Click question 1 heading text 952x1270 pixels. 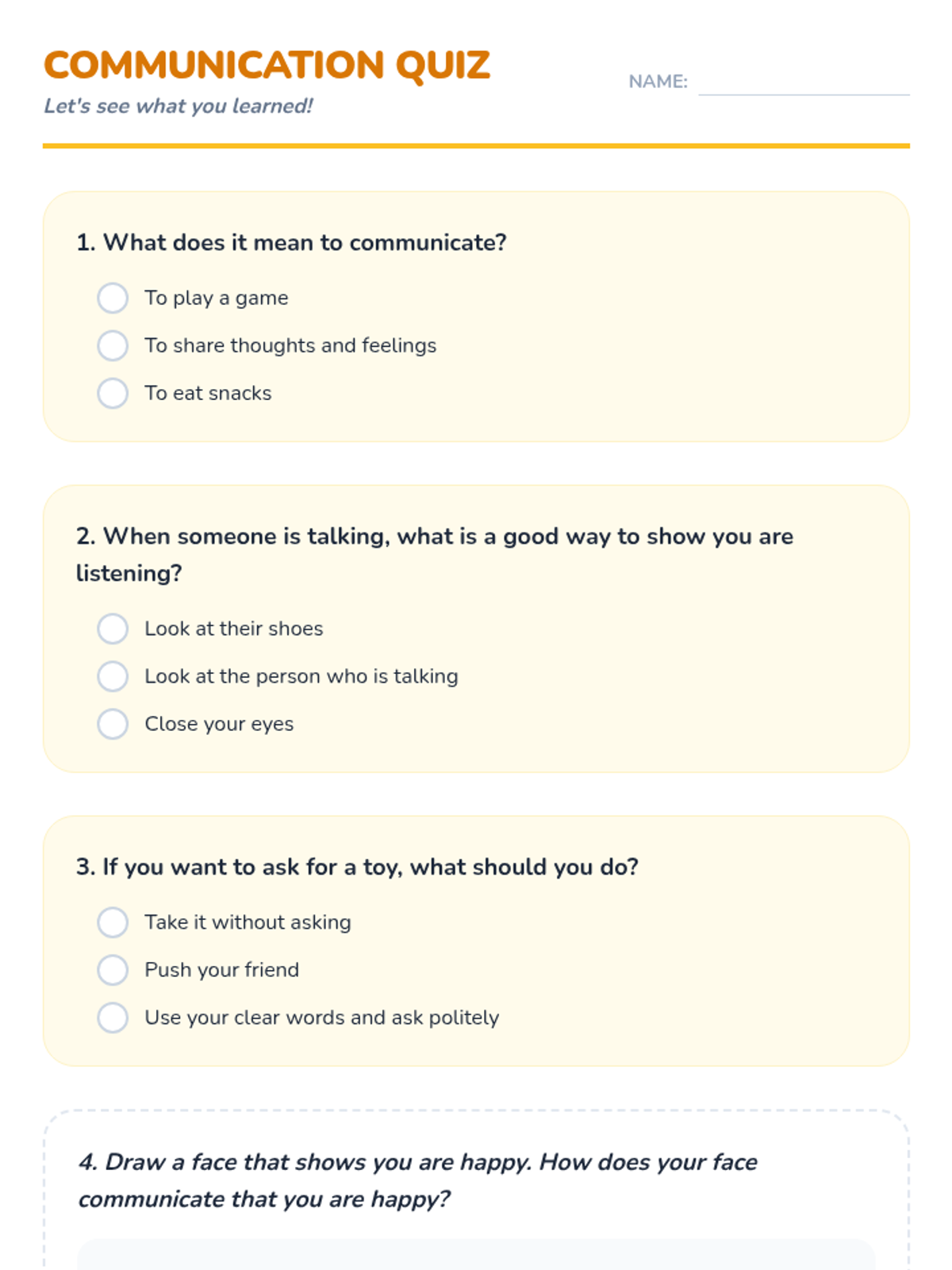pyautogui.click(x=291, y=243)
